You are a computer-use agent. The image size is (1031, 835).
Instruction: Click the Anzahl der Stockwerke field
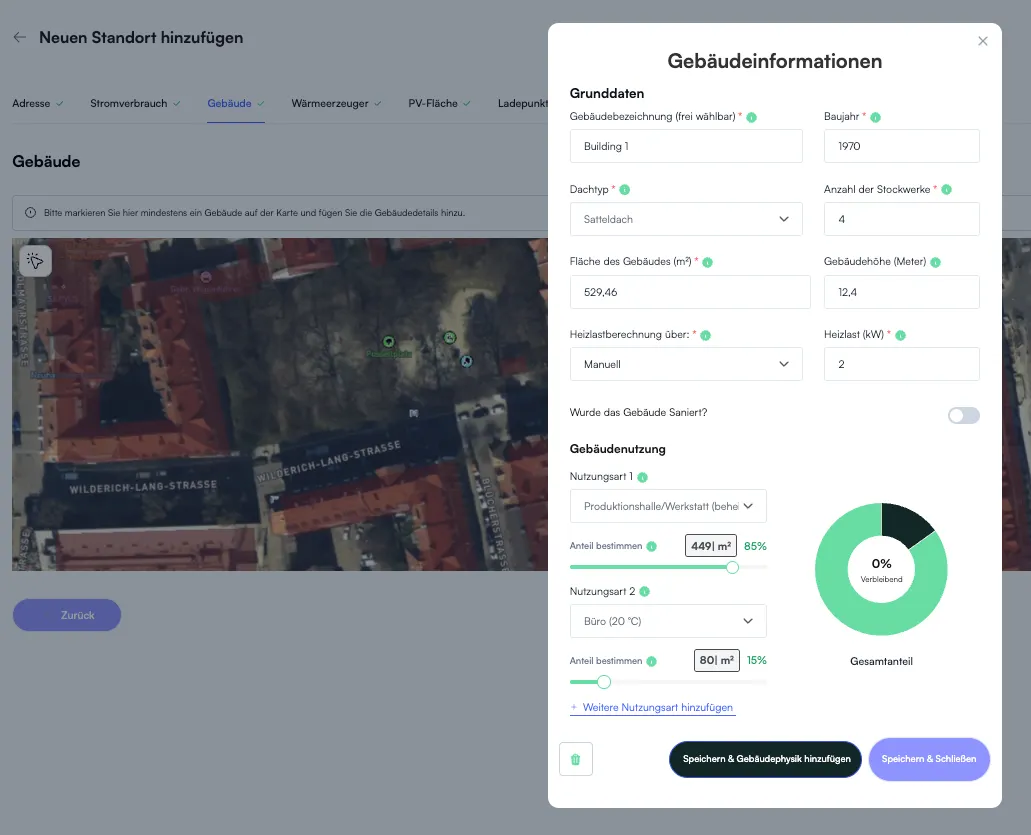[901, 219]
